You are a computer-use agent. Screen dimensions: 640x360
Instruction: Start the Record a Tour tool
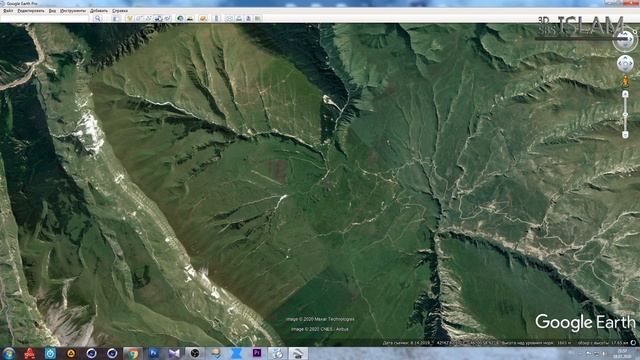[x=167, y=18]
